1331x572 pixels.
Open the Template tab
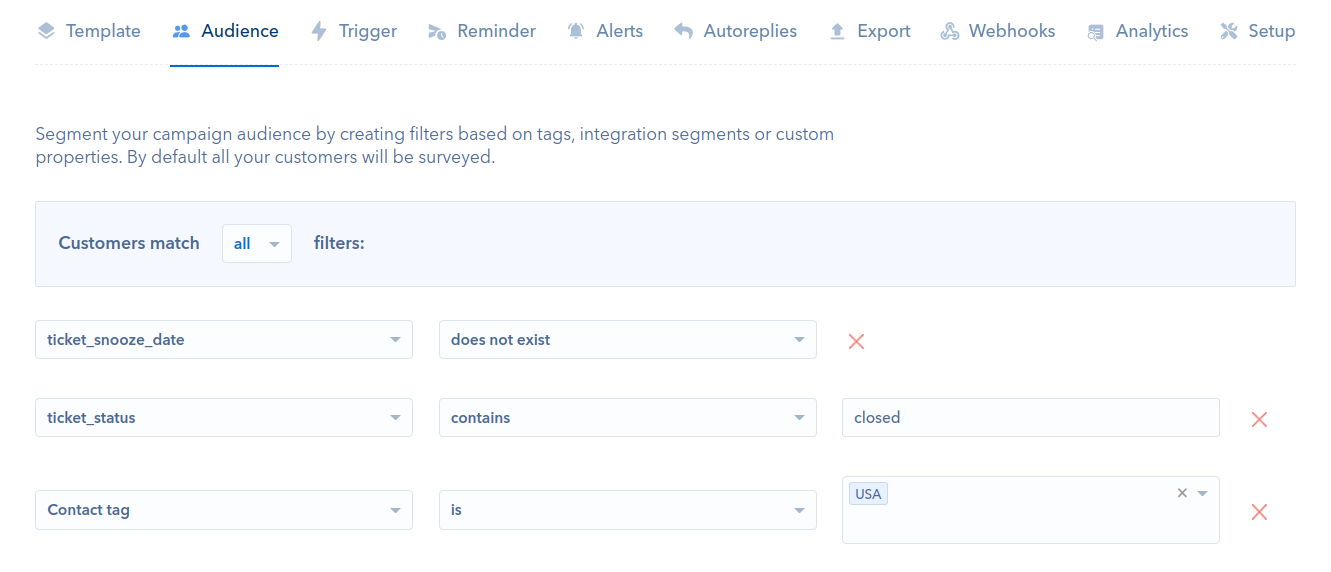pos(89,31)
